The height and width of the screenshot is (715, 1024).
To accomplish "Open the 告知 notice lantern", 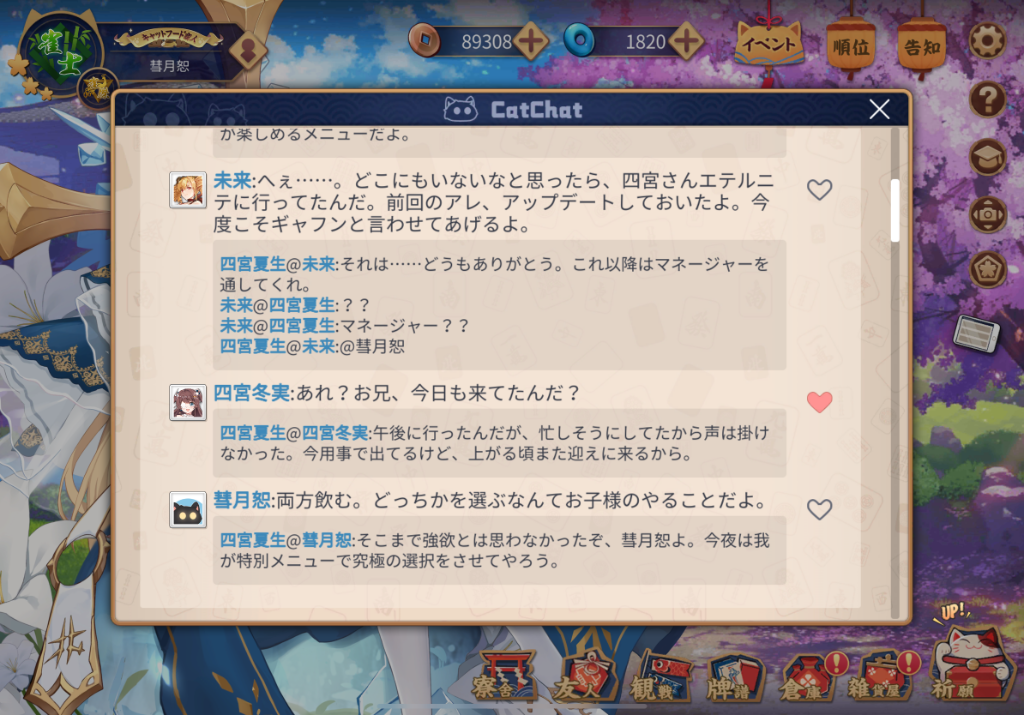I will click(921, 46).
